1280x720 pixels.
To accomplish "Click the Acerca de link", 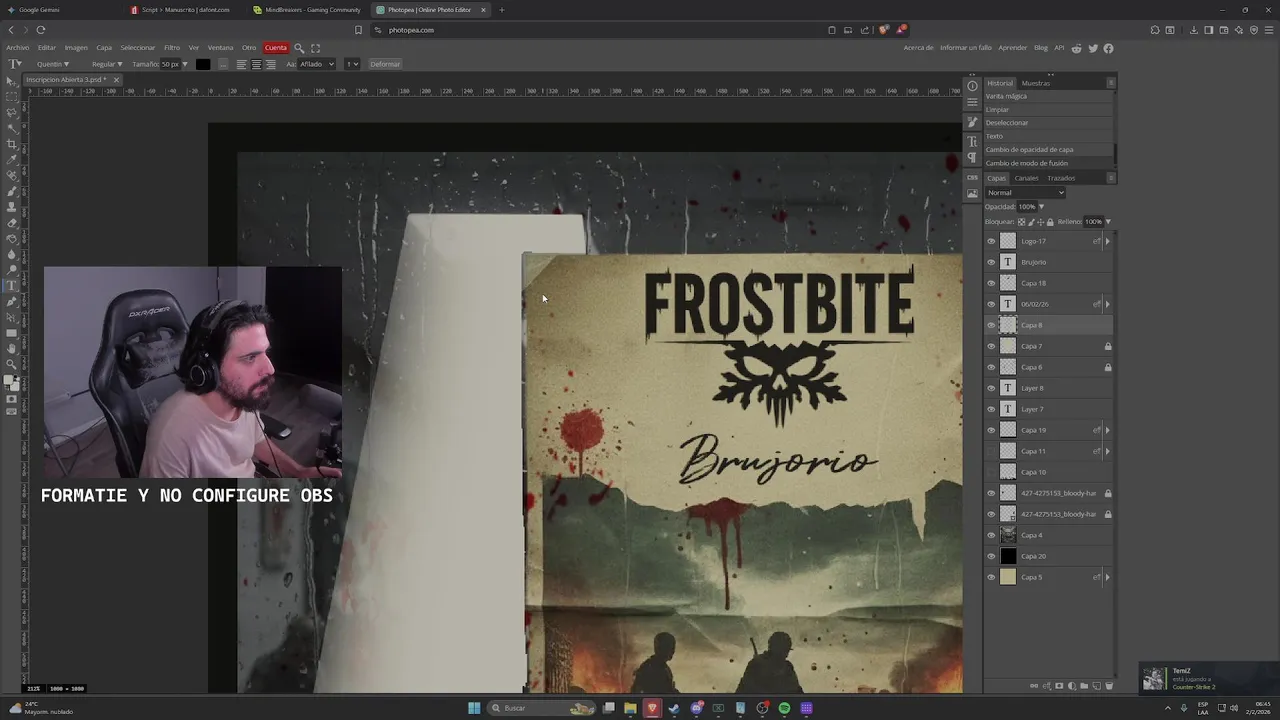I will (x=918, y=48).
